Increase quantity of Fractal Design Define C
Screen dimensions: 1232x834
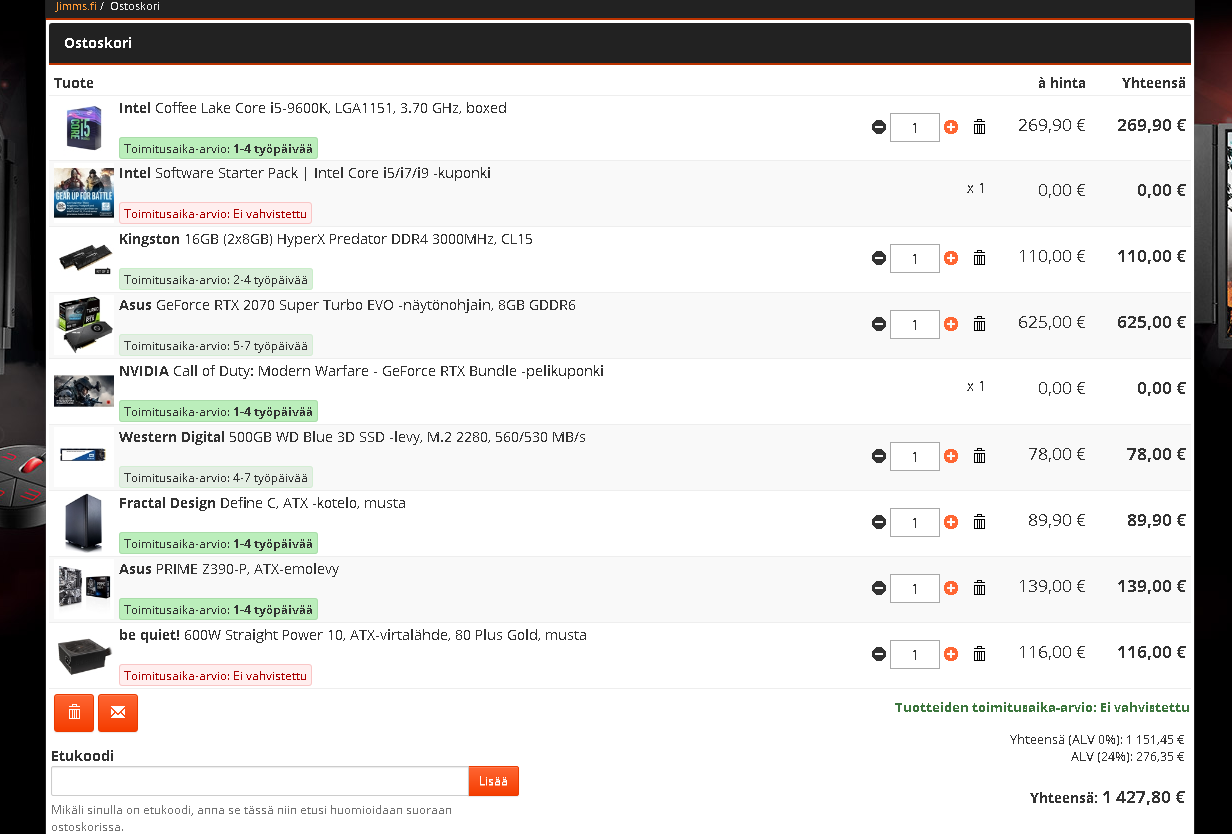coord(951,522)
